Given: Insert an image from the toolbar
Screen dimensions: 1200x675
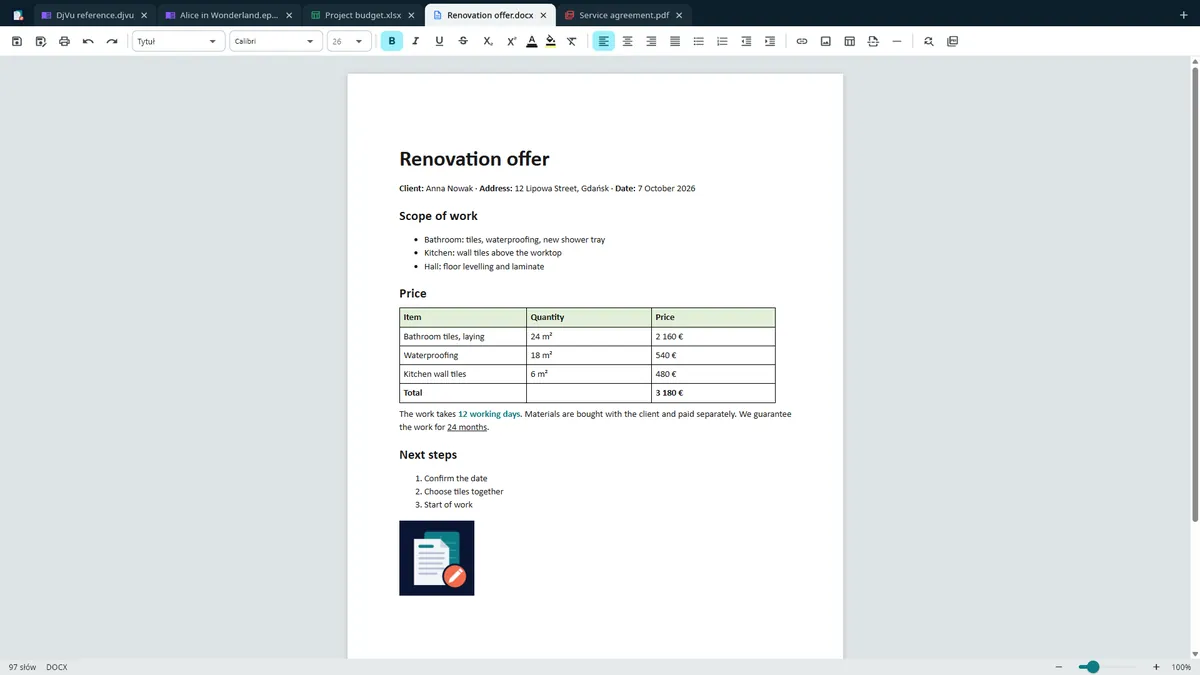Looking at the screenshot, I should (x=826, y=41).
